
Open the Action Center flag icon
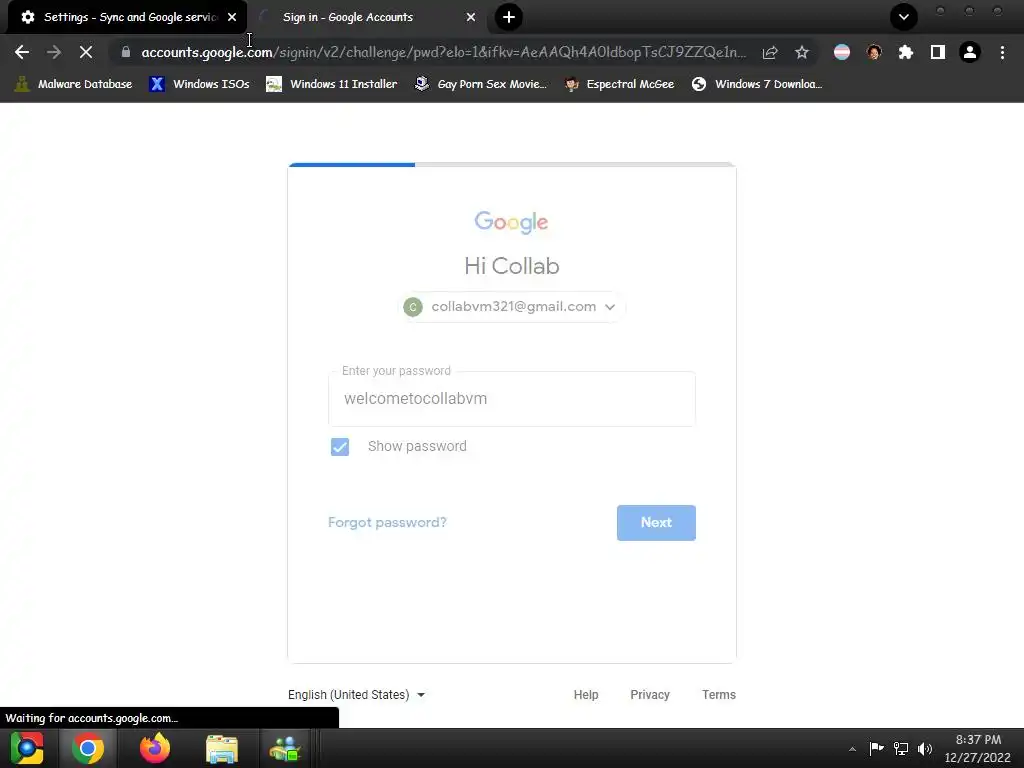pos(876,748)
